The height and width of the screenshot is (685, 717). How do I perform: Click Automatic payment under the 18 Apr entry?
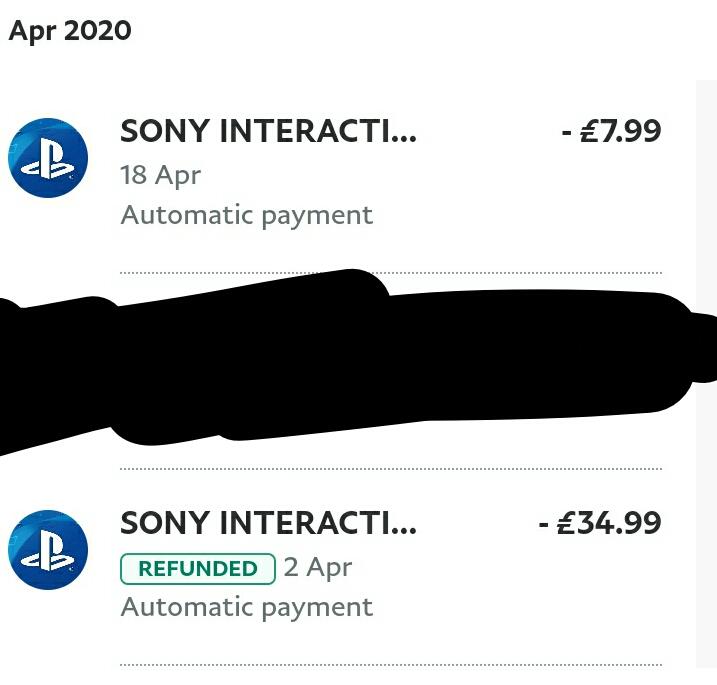pos(246,215)
